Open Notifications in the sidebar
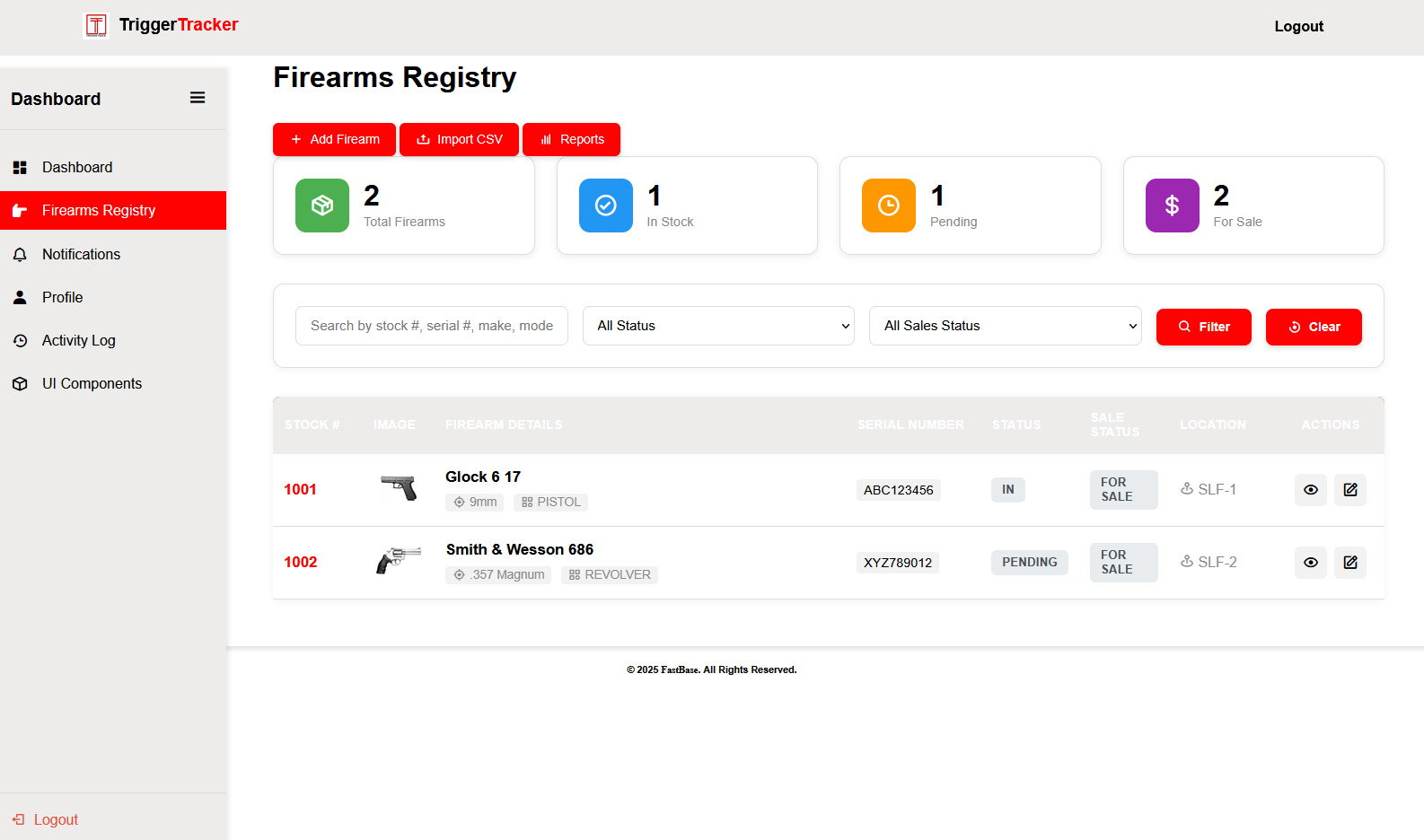This screenshot has width=1424, height=840. [x=81, y=255]
